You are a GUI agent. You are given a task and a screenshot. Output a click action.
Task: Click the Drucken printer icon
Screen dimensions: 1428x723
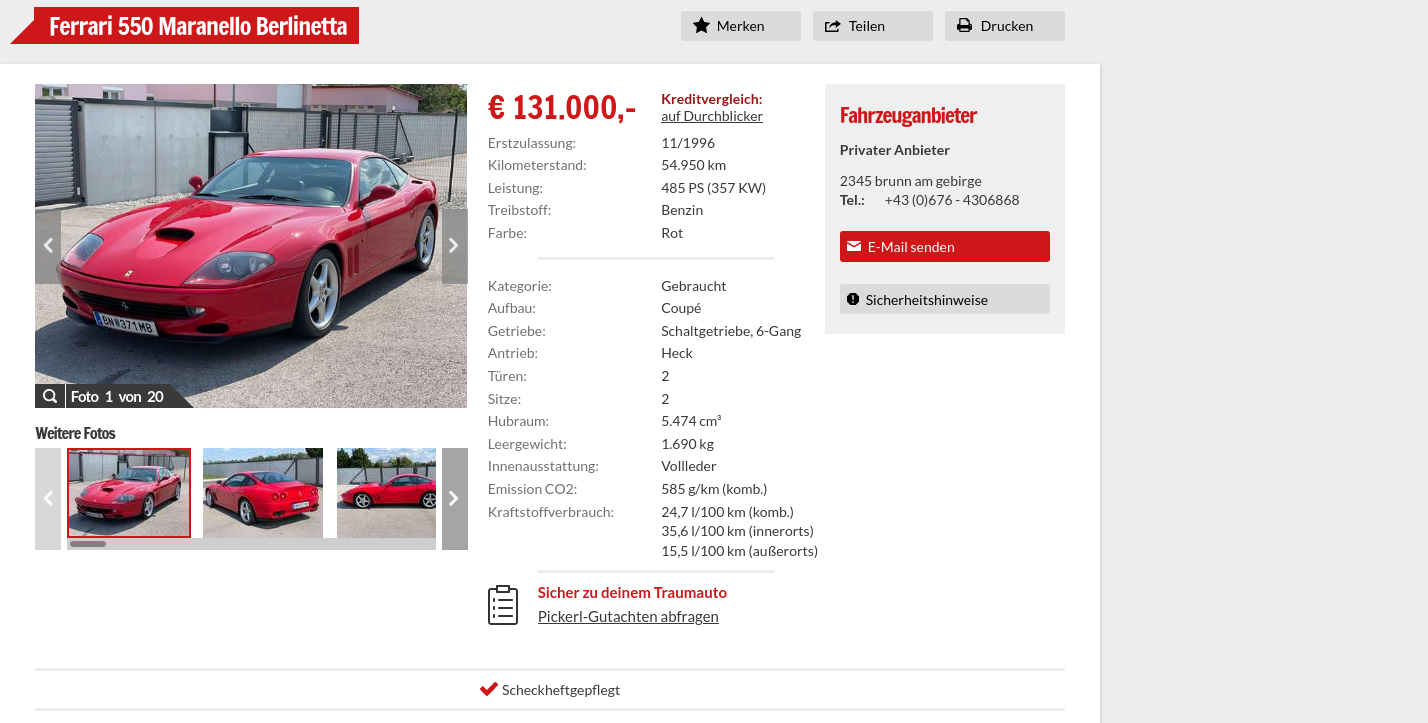965,26
